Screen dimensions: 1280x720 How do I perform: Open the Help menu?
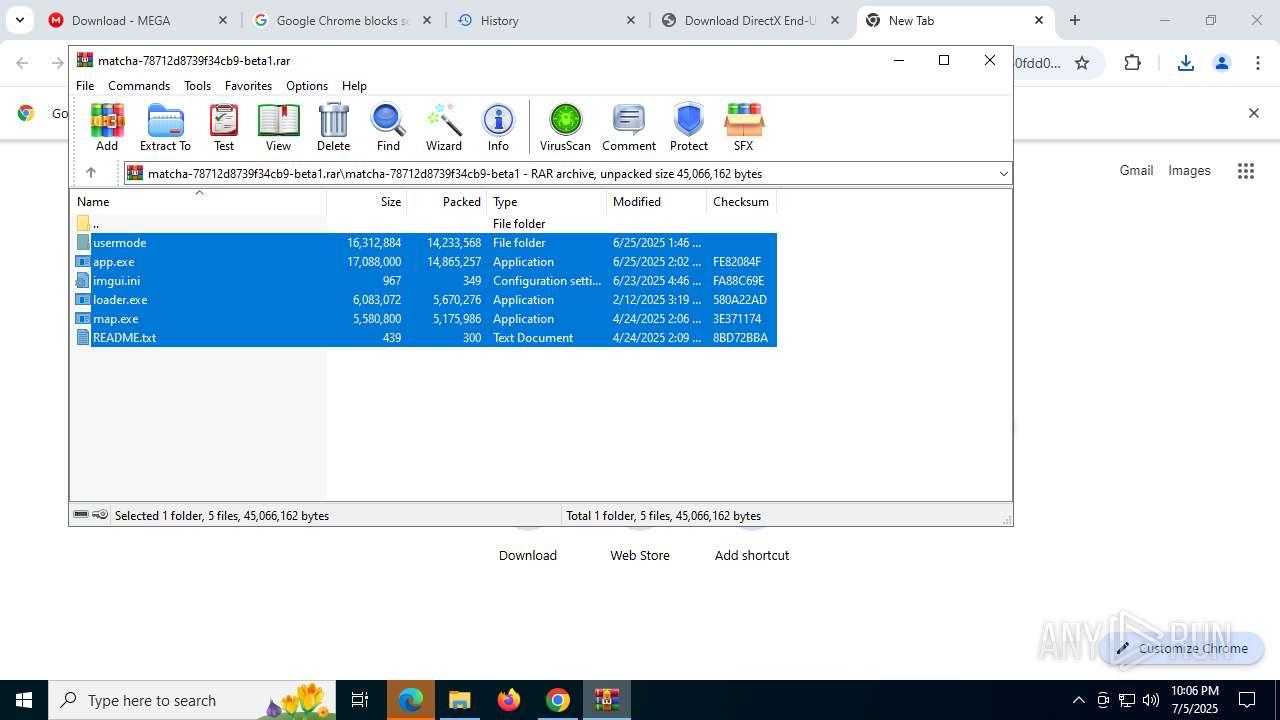point(354,86)
